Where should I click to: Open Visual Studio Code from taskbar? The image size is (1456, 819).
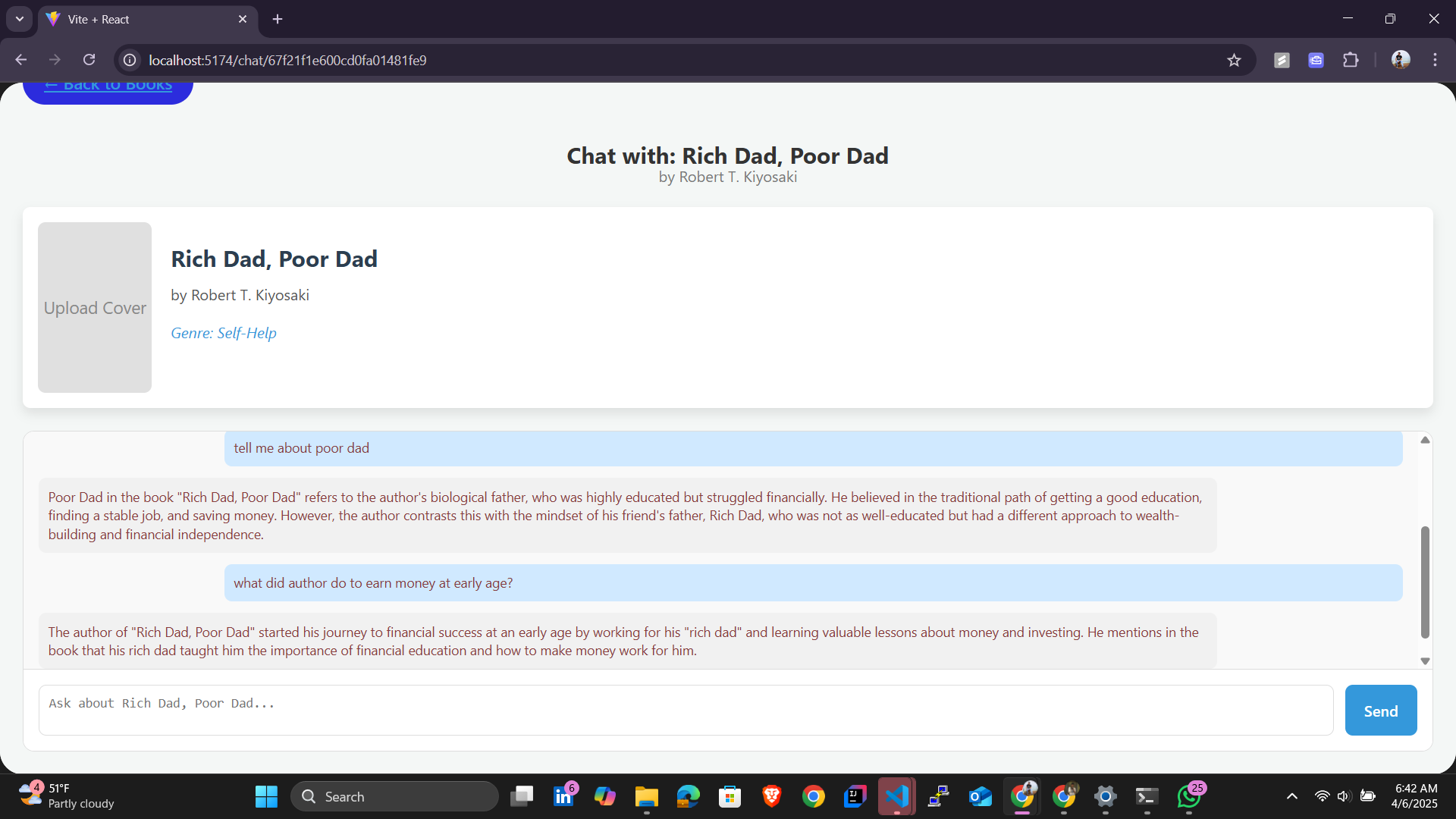point(896,796)
